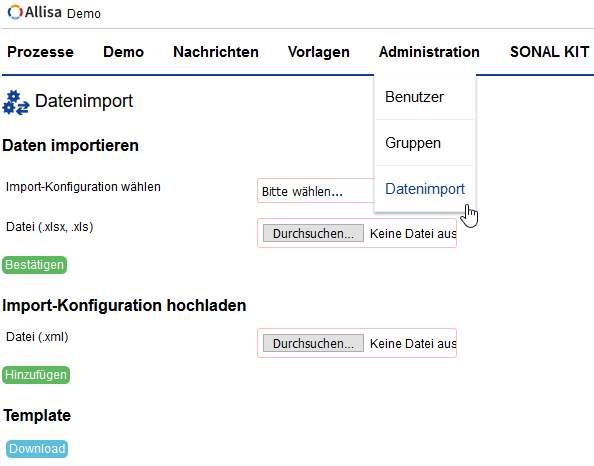594x466 pixels.
Task: Click the blue Download template button
Action: tap(37, 449)
